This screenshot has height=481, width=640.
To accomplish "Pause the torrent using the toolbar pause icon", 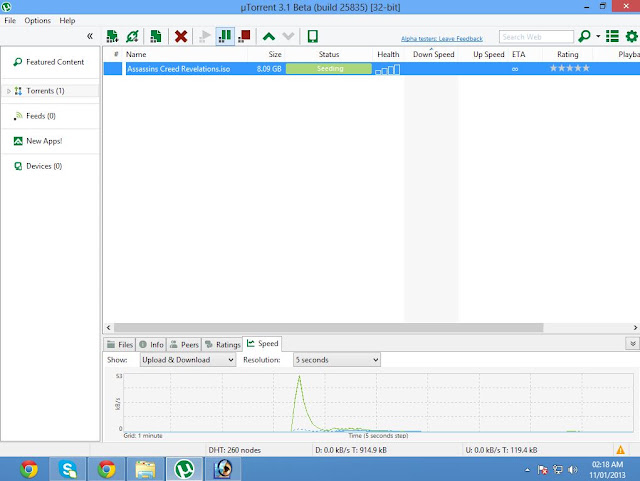I will [224, 36].
